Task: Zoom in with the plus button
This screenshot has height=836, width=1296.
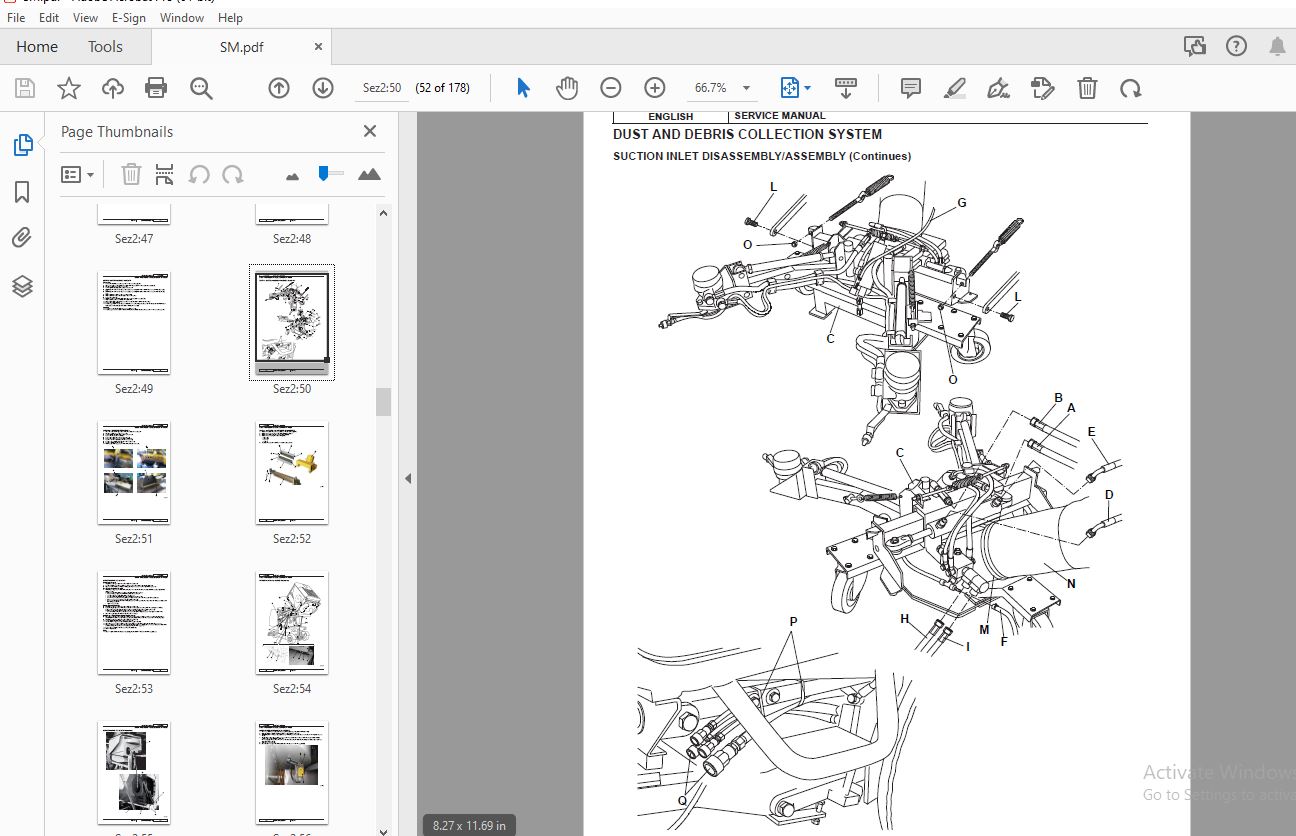Action: (x=655, y=88)
